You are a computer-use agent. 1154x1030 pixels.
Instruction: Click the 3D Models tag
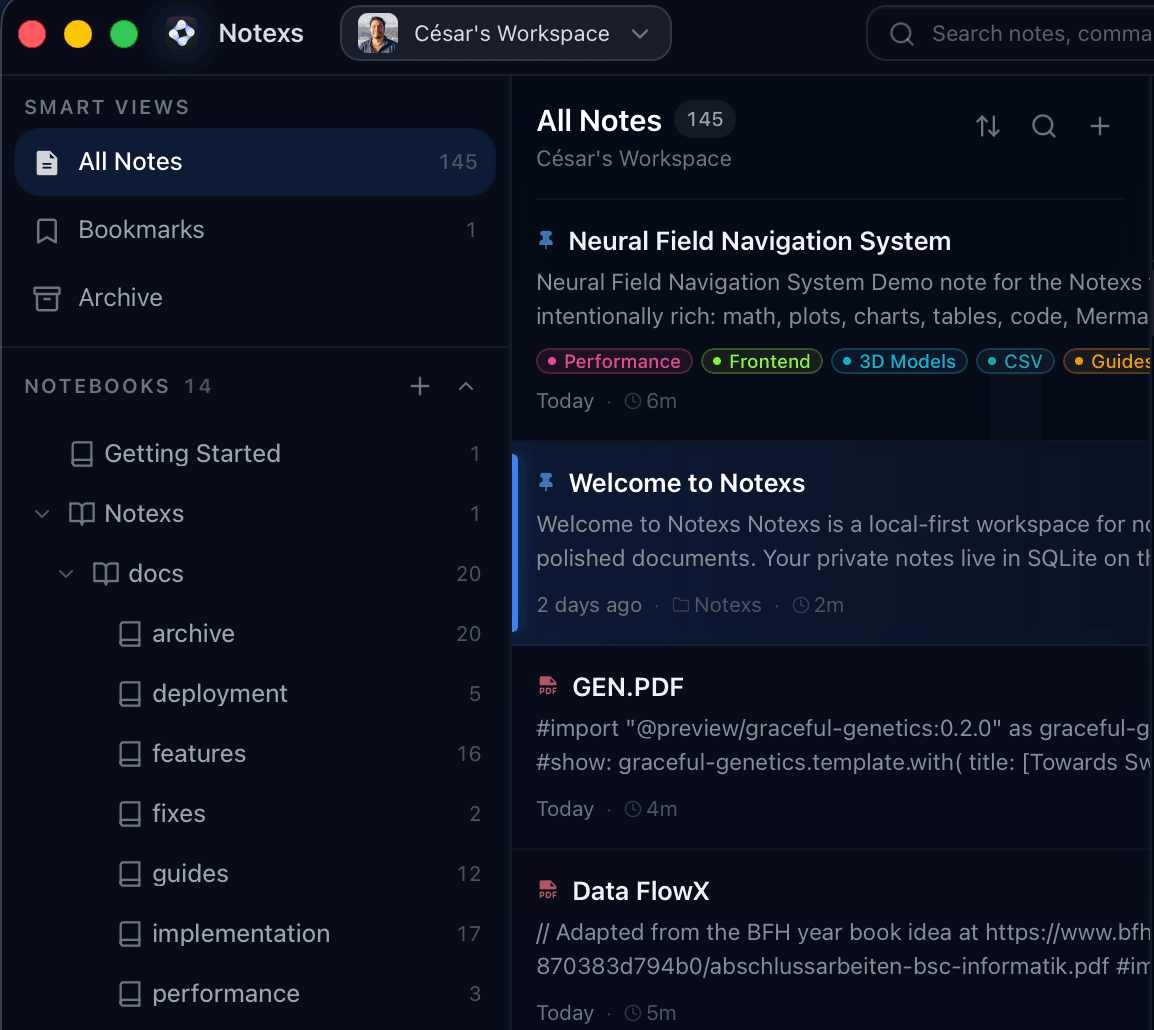coord(899,361)
